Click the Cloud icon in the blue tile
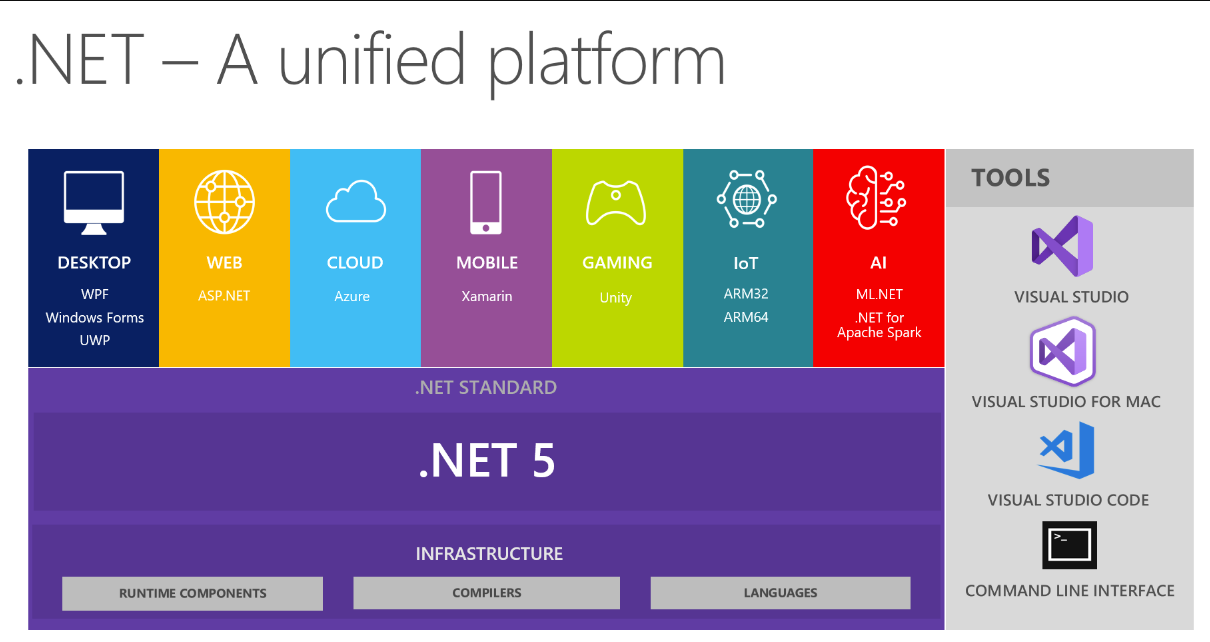This screenshot has height=642, width=1210. (x=356, y=201)
